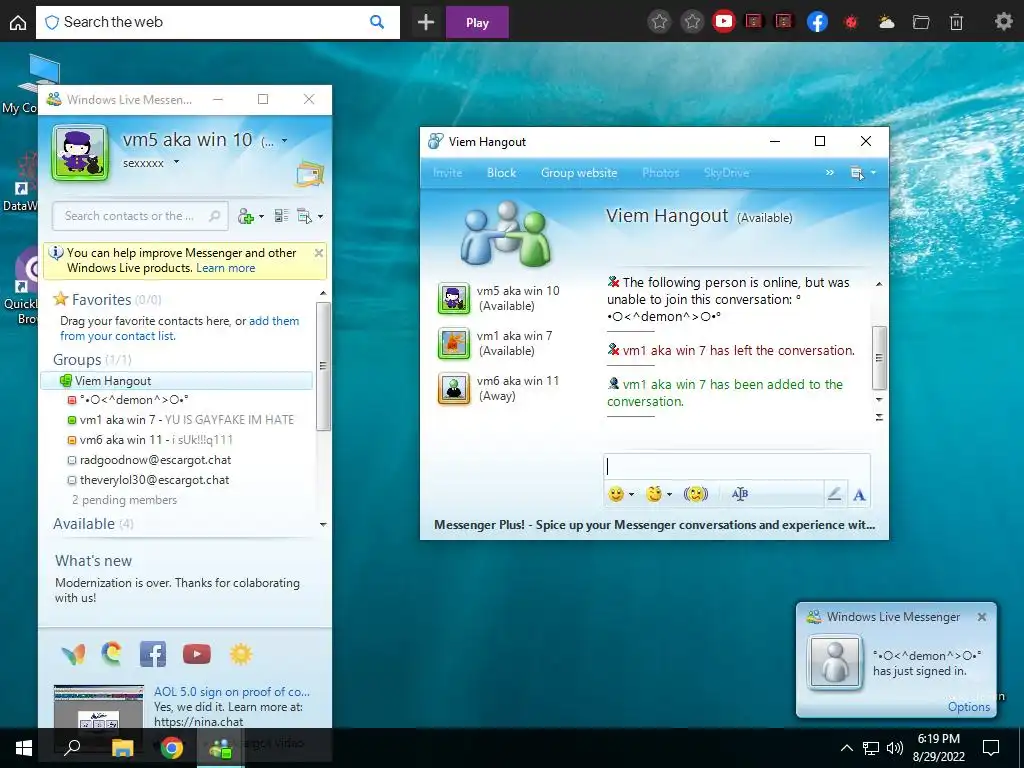Click Group website in chat toolbar

click(x=579, y=173)
